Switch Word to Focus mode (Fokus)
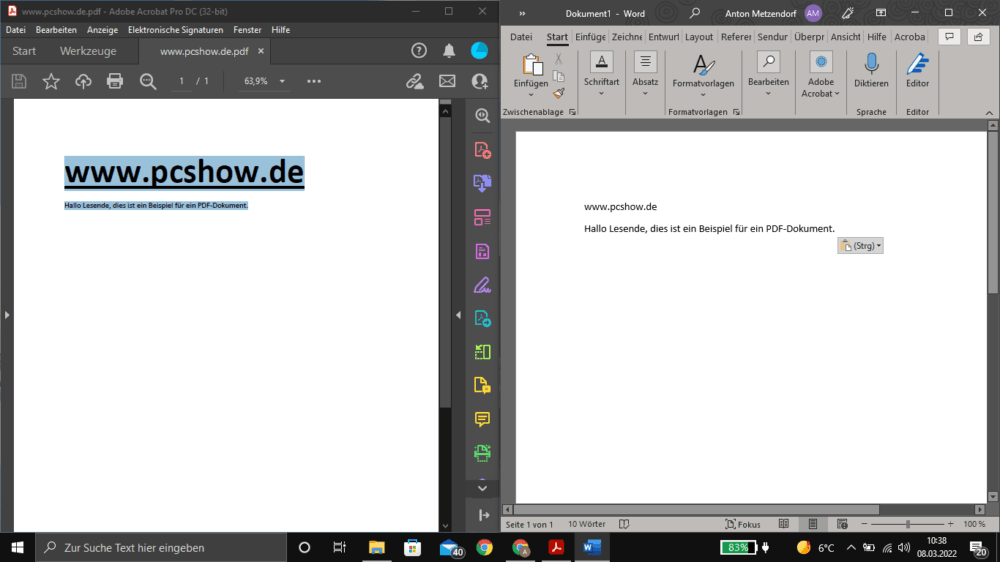1000x562 pixels. (x=743, y=524)
